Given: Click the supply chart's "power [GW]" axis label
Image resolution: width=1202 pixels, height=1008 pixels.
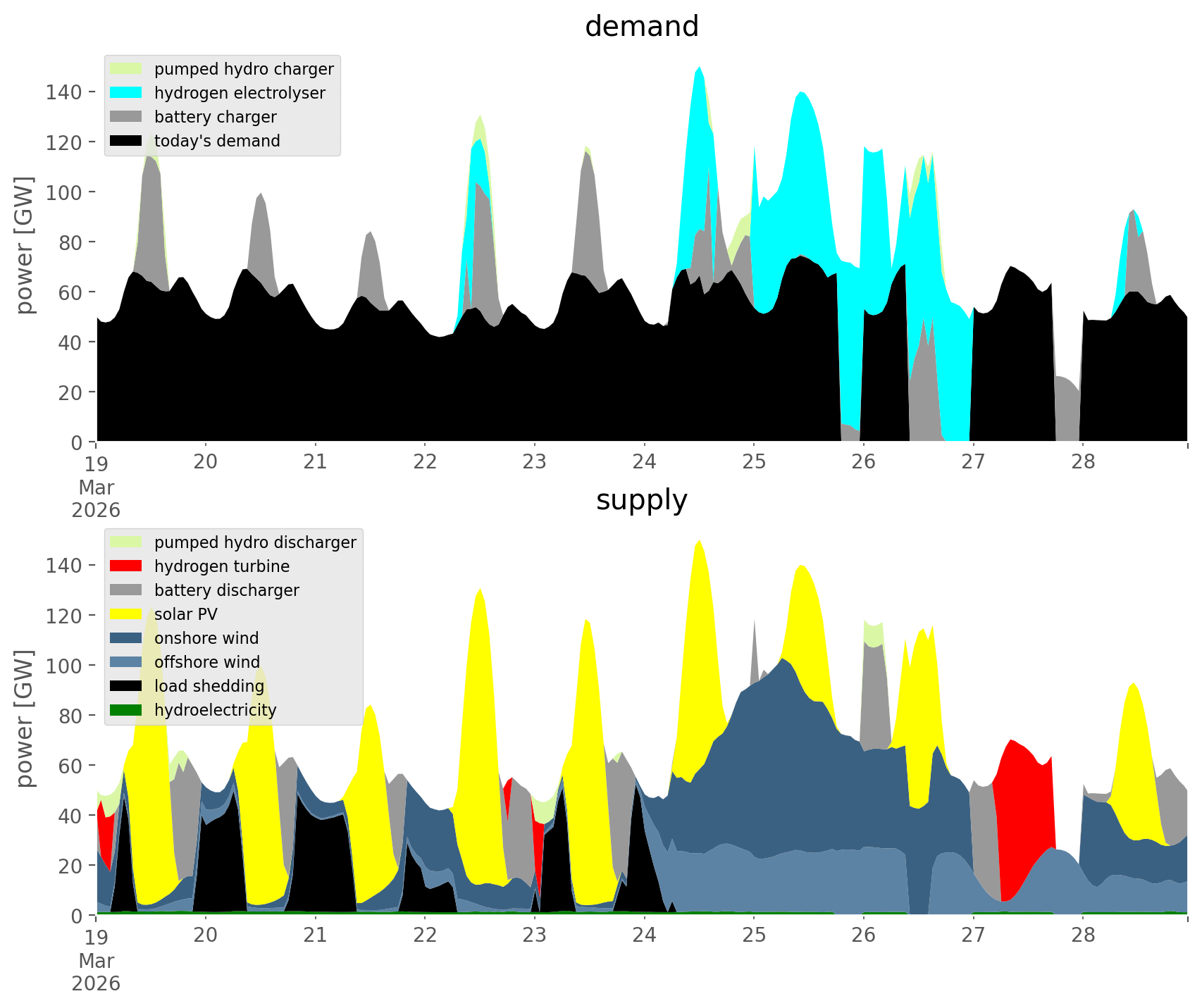Looking at the screenshot, I should 25,718.
